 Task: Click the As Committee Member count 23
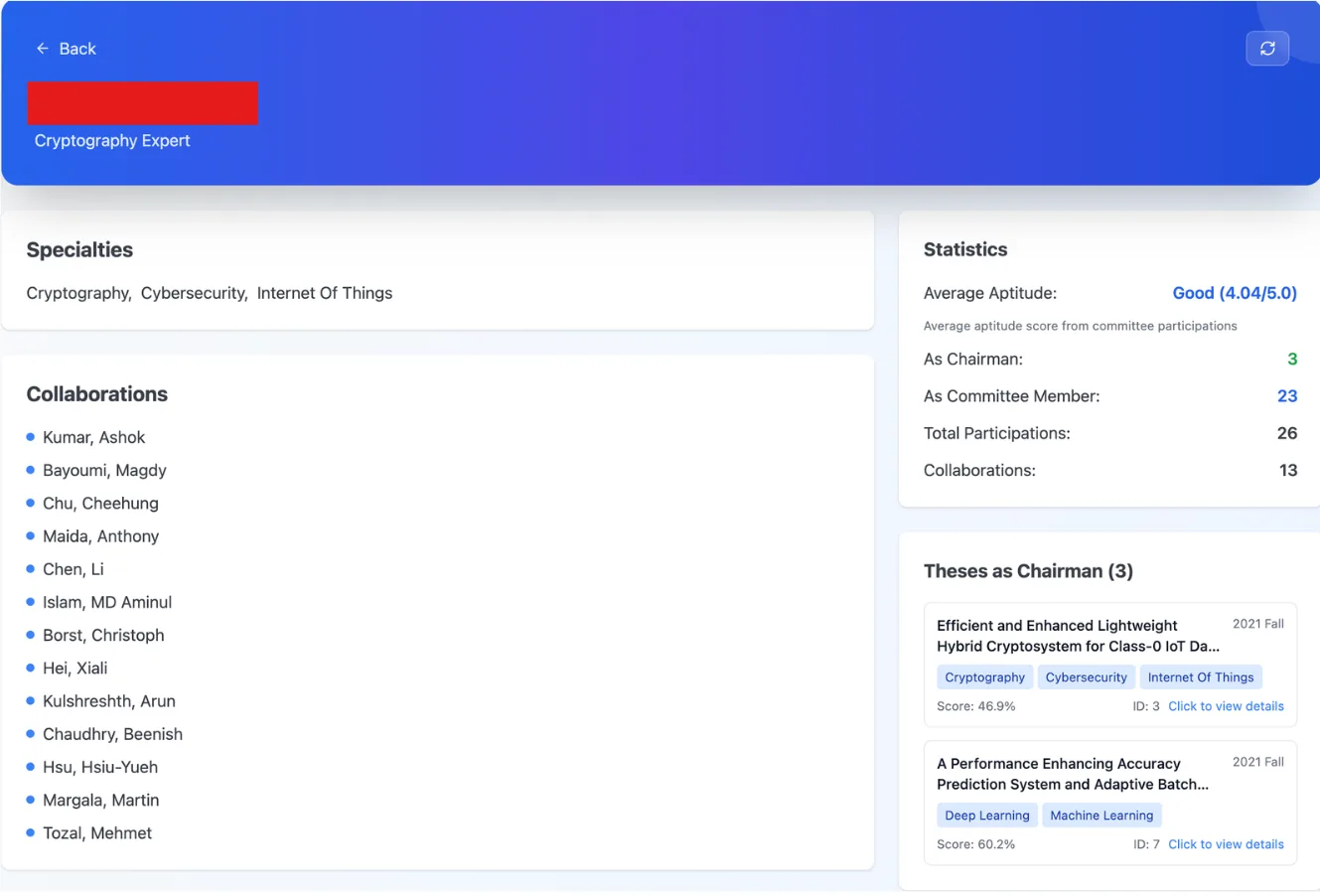(x=1287, y=395)
